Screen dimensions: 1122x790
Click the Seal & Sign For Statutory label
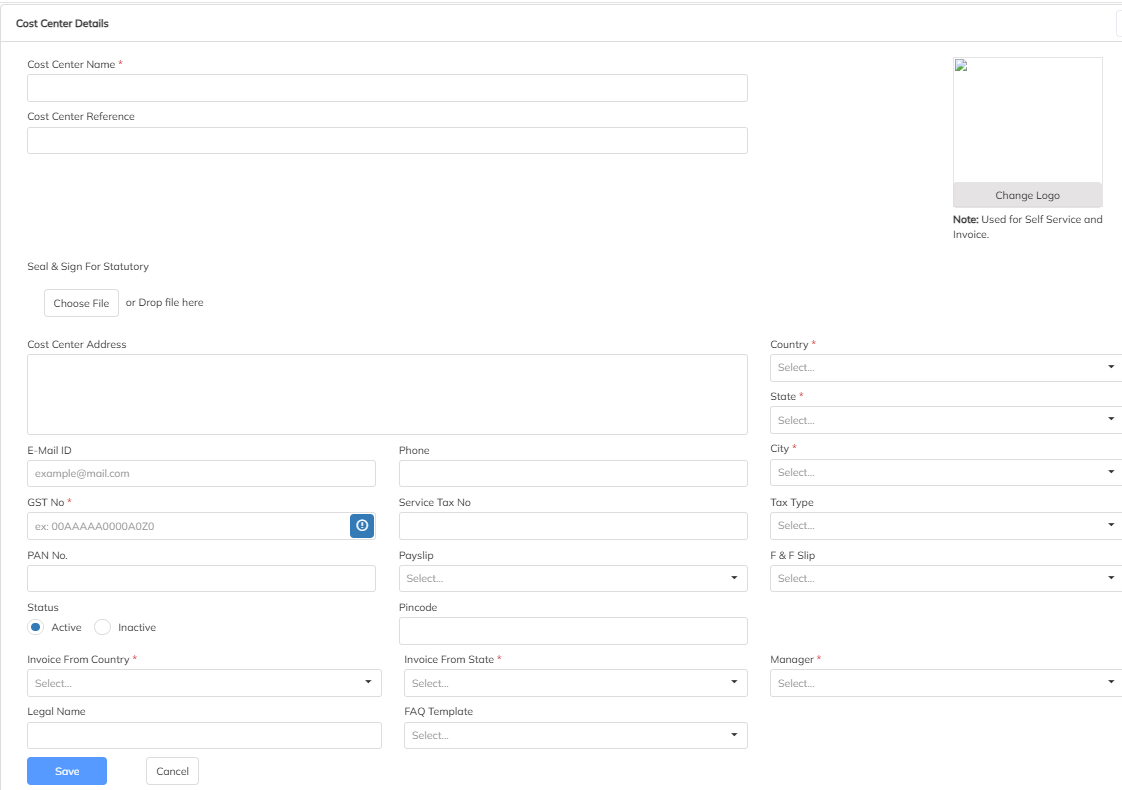click(88, 266)
